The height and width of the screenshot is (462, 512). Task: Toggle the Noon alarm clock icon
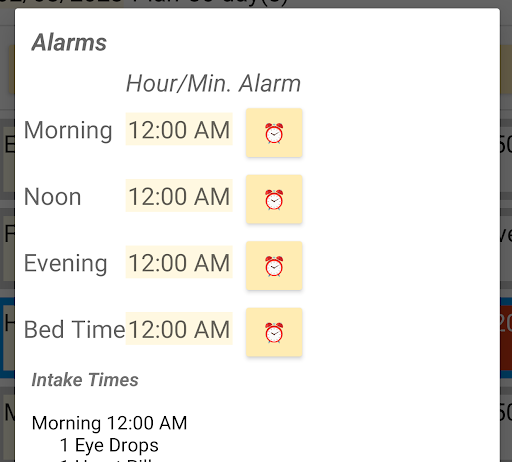(274, 199)
